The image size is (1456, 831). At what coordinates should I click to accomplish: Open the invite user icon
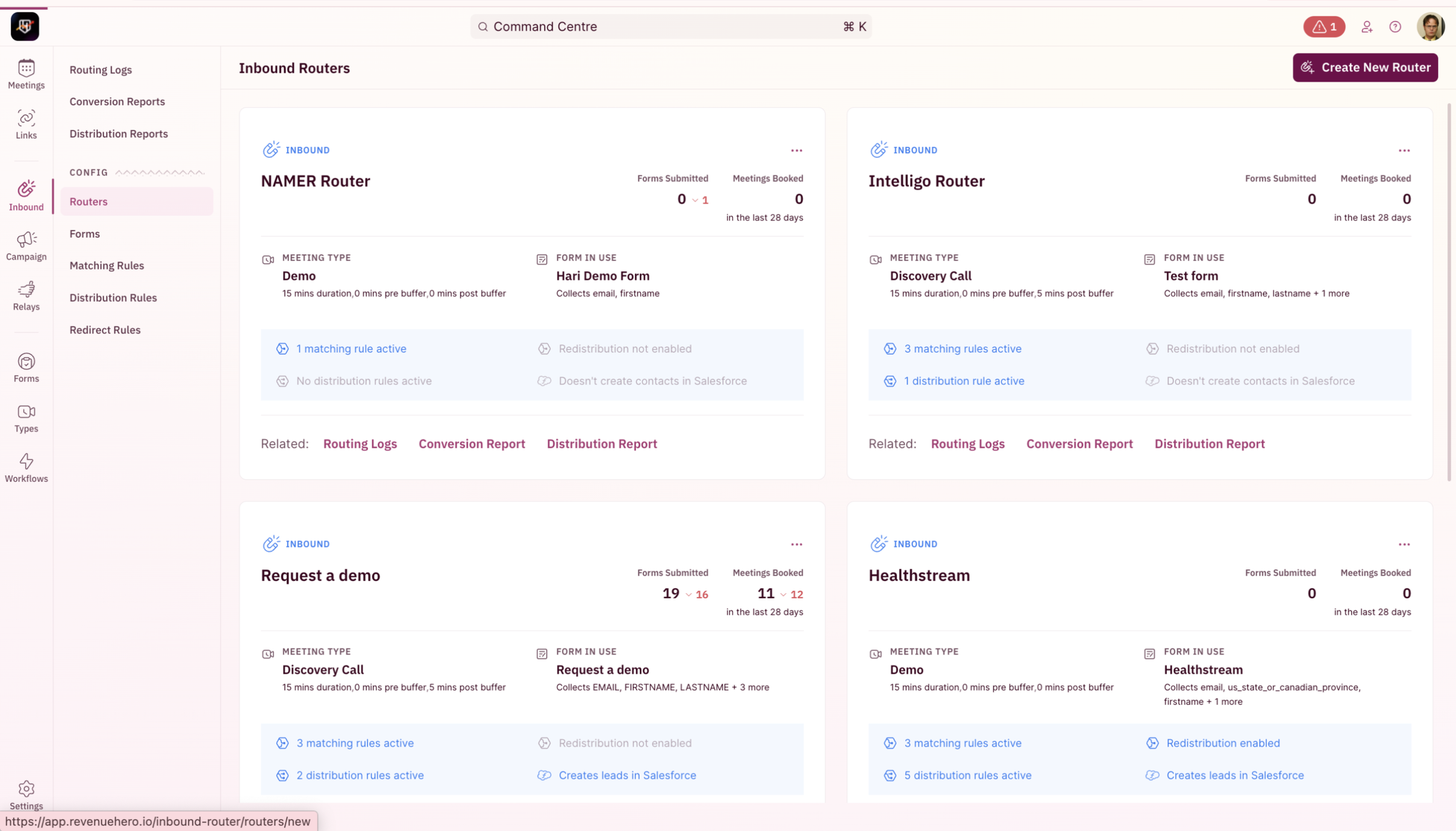1366,27
